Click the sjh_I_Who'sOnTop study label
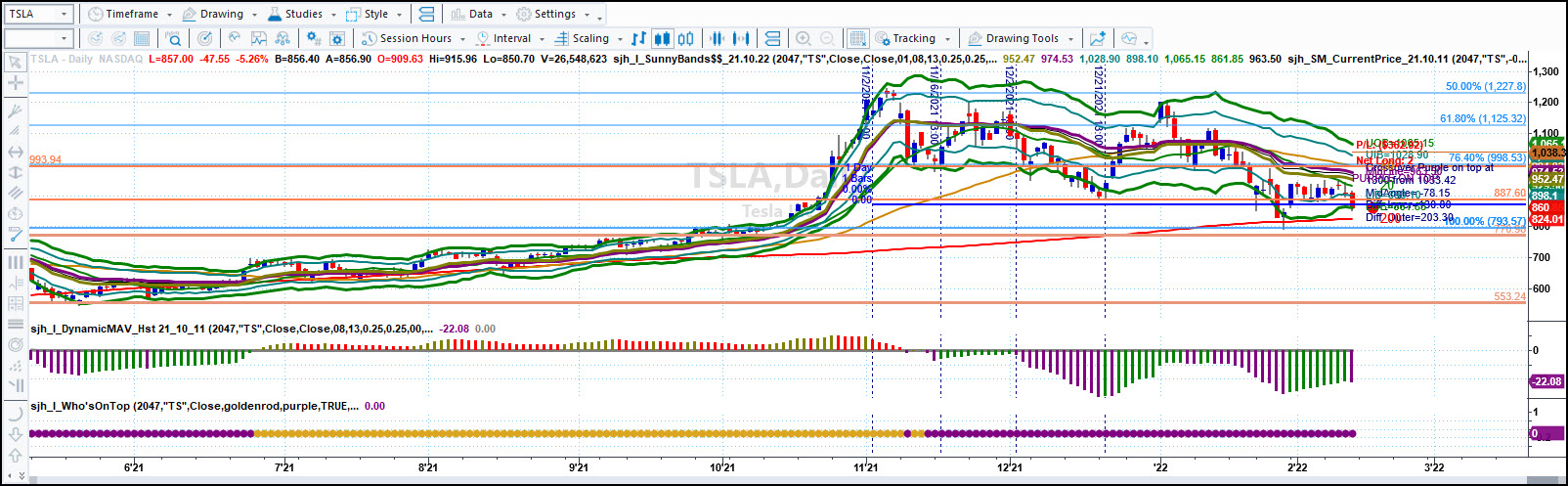 tap(194, 406)
